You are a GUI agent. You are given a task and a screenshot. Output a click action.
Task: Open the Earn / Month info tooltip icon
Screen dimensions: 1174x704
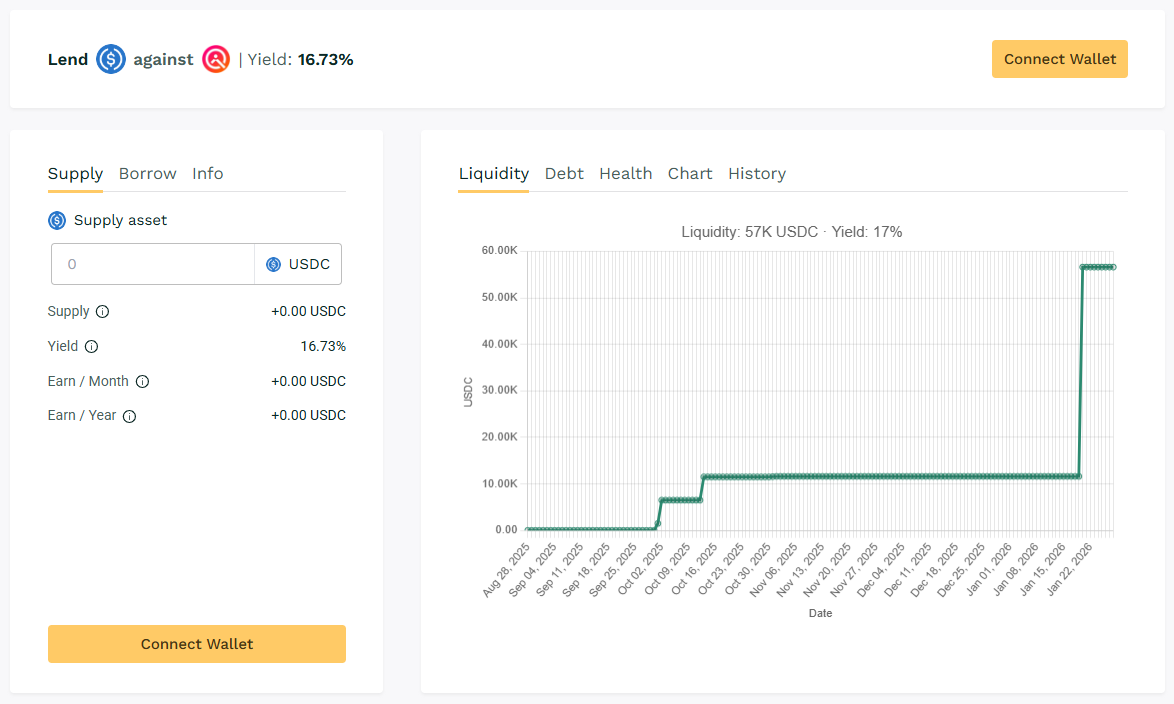pyautogui.click(x=142, y=382)
